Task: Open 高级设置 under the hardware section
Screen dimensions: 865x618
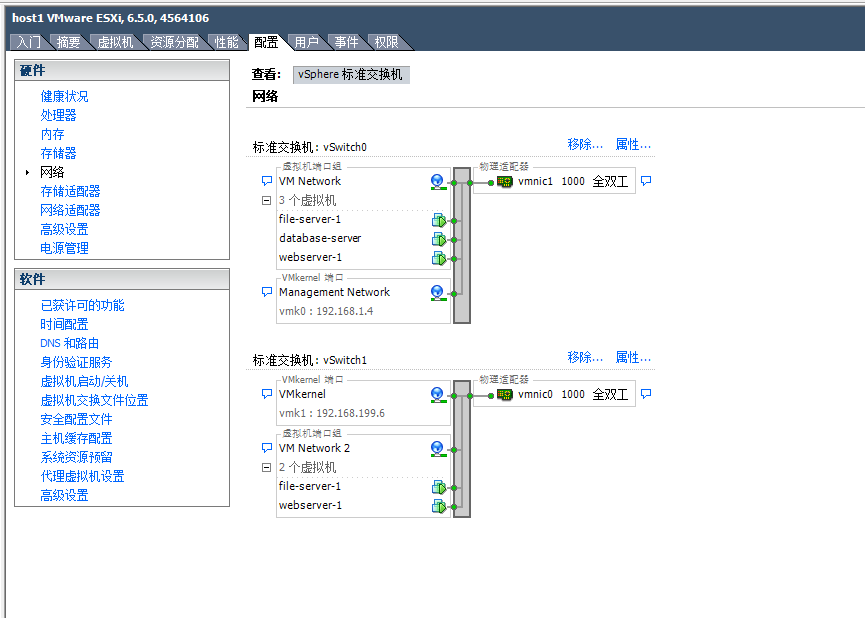Action: tap(64, 230)
